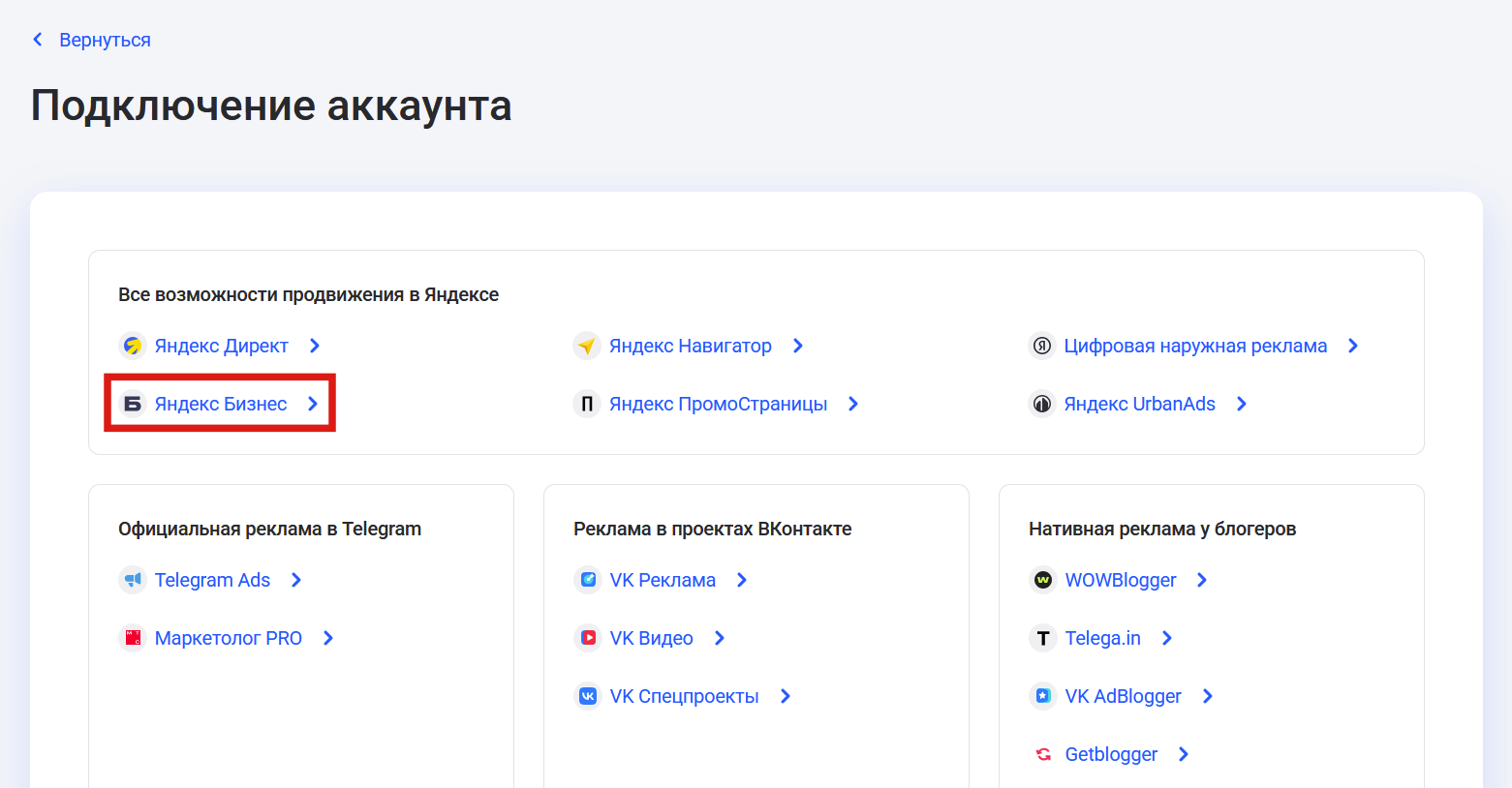The image size is (1512, 788).
Task: Click the chevron after Яндекс ПромоСтраницы
Action: point(853,404)
